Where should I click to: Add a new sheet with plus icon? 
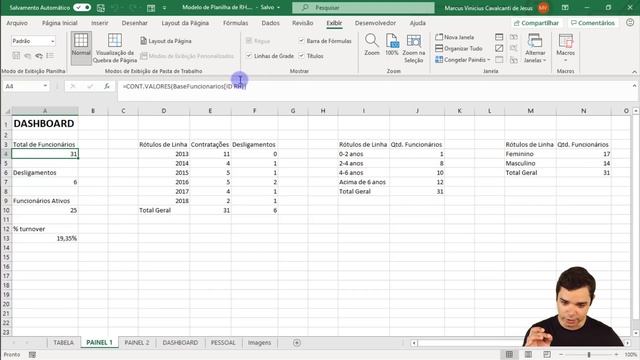(297, 343)
